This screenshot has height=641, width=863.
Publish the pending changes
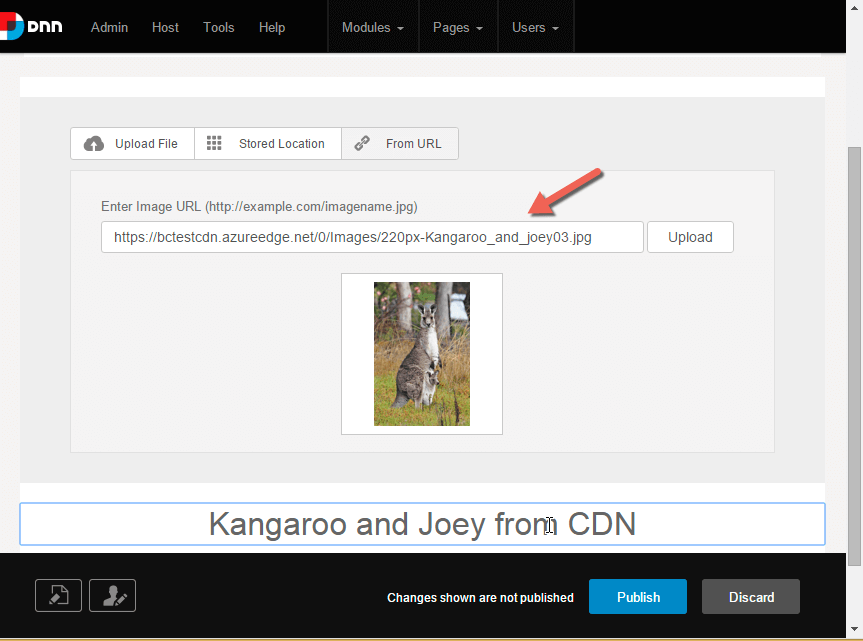(x=638, y=597)
